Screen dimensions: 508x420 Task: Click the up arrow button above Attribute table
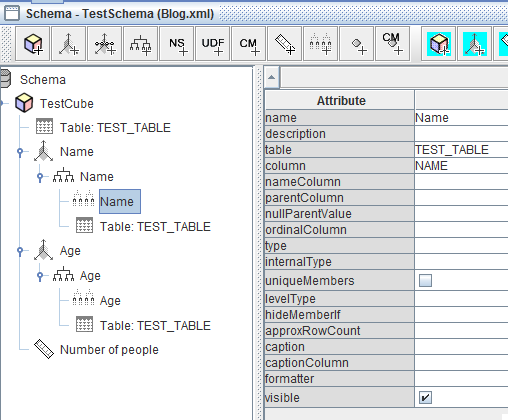click(272, 77)
